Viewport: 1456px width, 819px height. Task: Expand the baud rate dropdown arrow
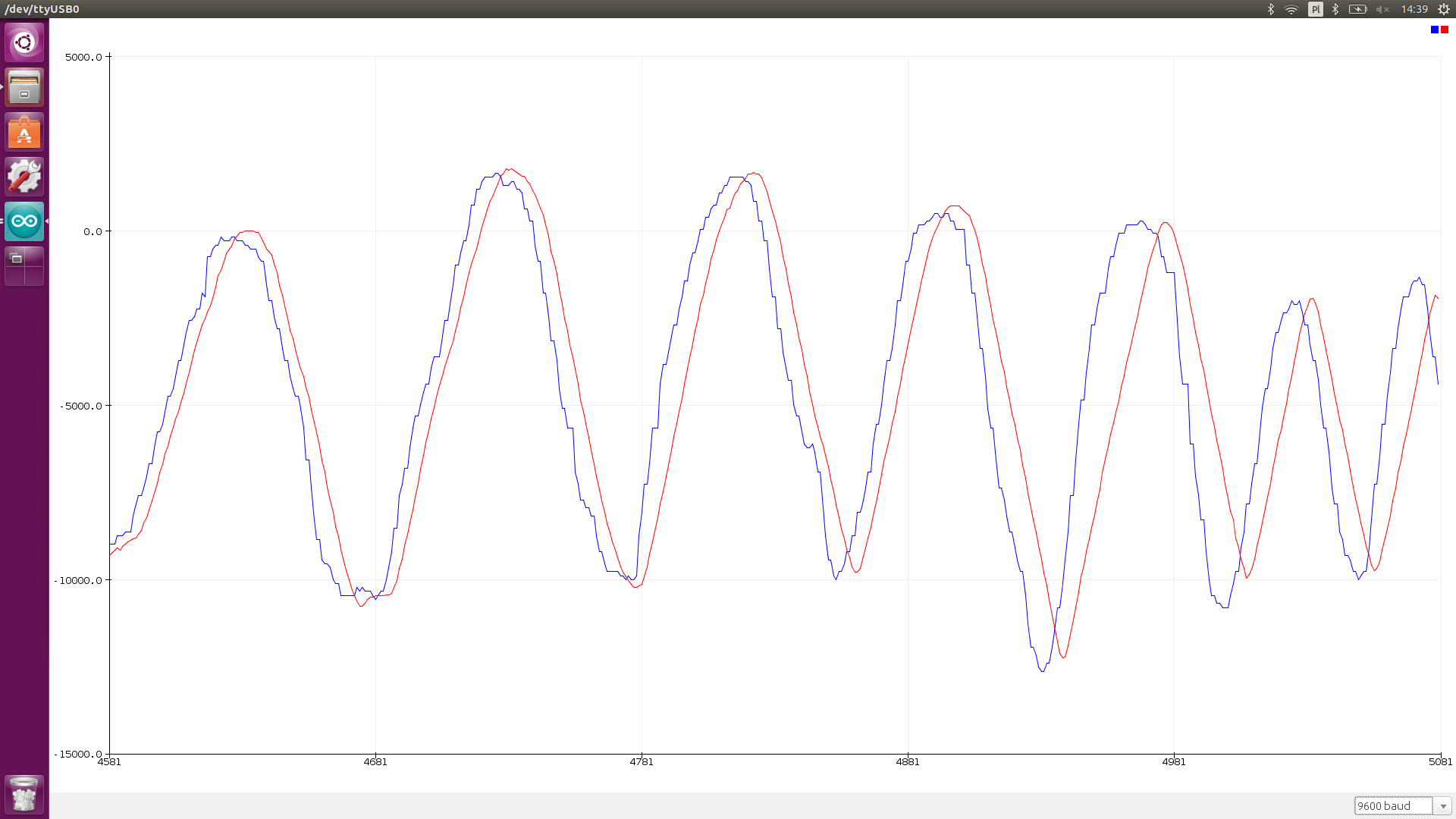coord(1442,806)
